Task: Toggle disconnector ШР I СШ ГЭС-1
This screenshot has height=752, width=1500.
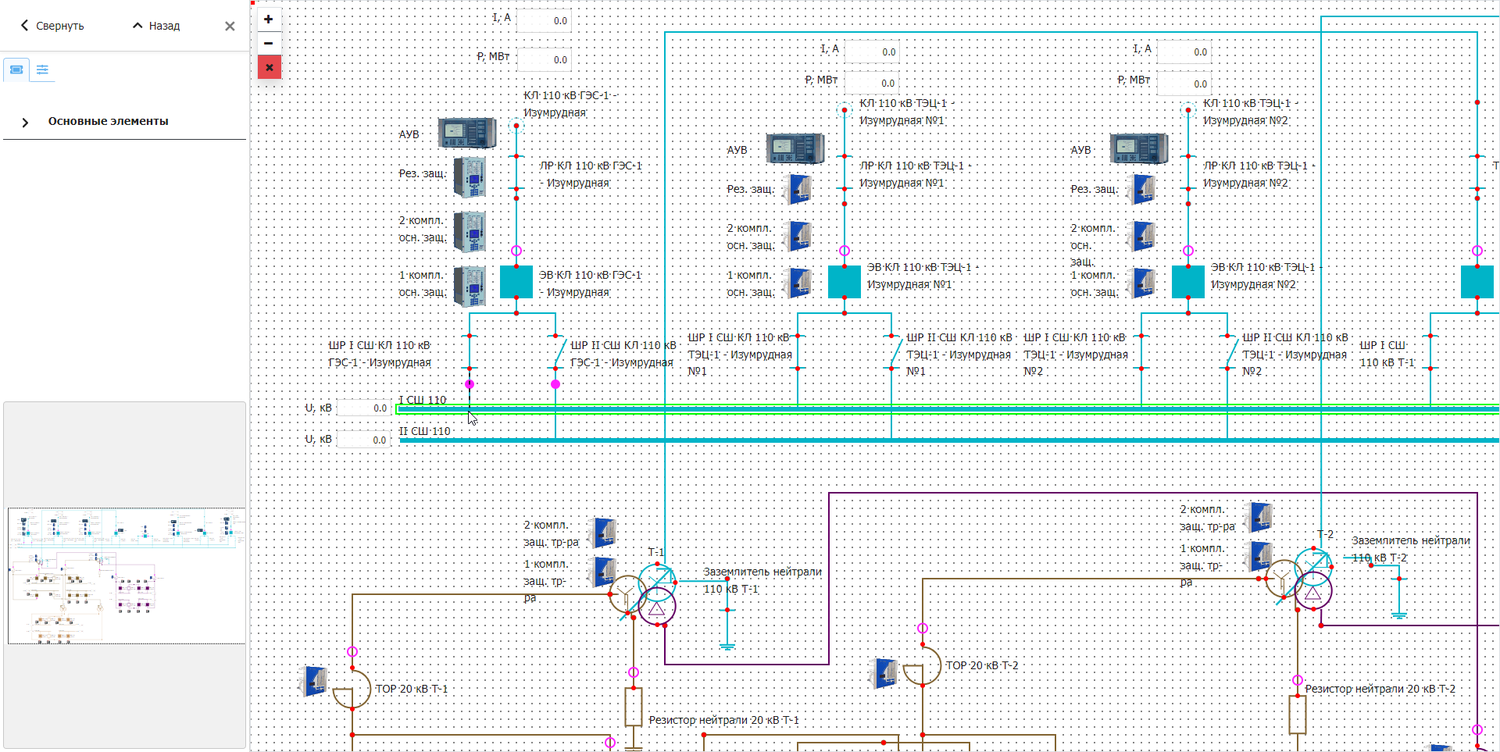Action: click(469, 352)
